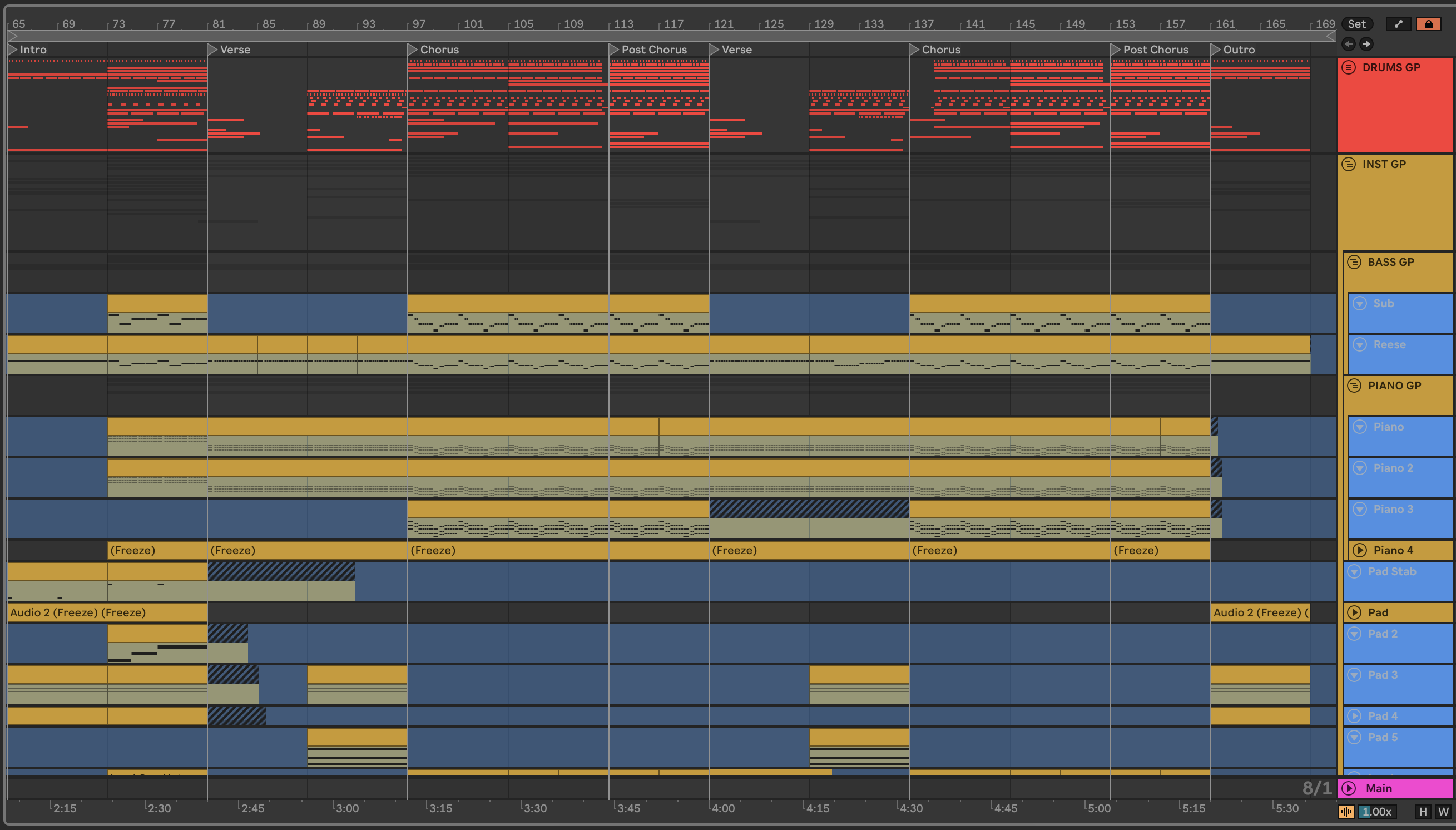This screenshot has width=1456, height=830.
Task: Click the W optimize width button
Action: click(1443, 812)
